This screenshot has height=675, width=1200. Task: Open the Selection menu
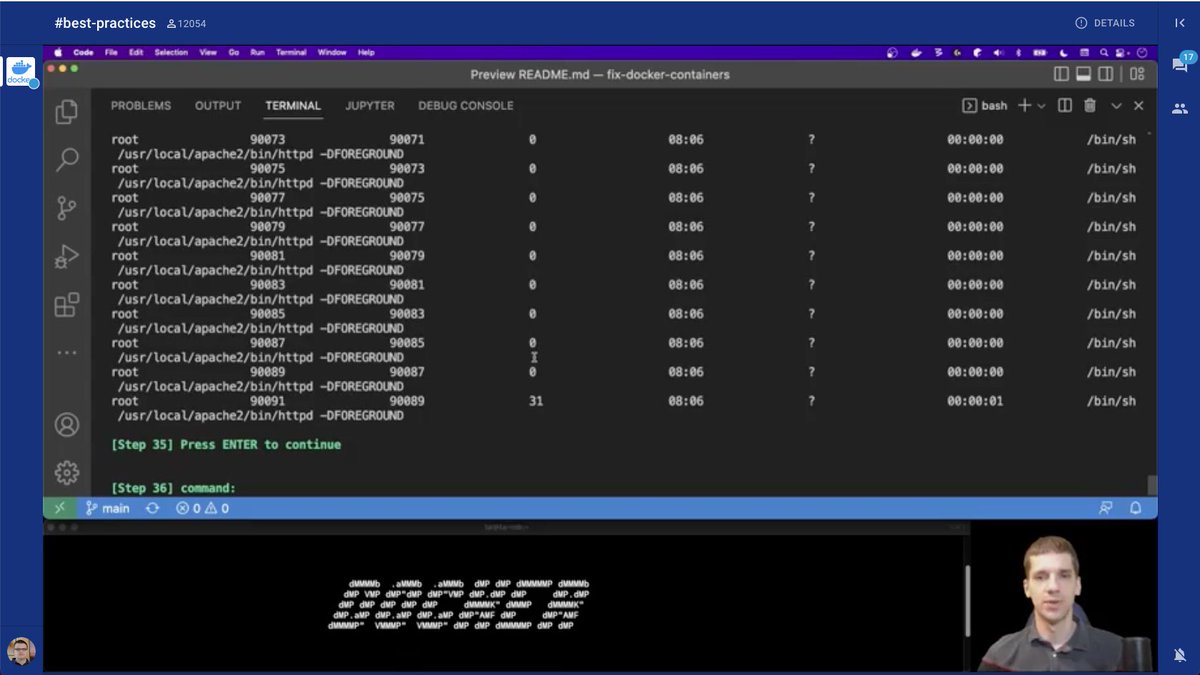tap(171, 52)
